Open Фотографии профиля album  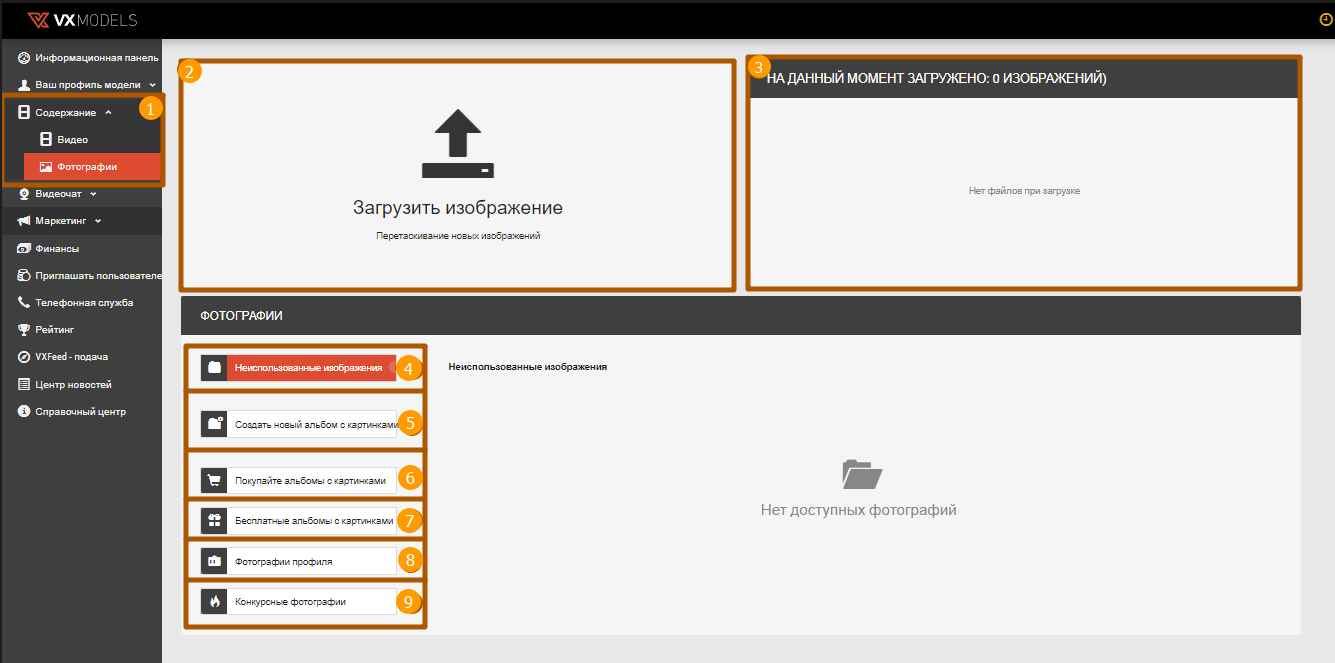coord(298,561)
